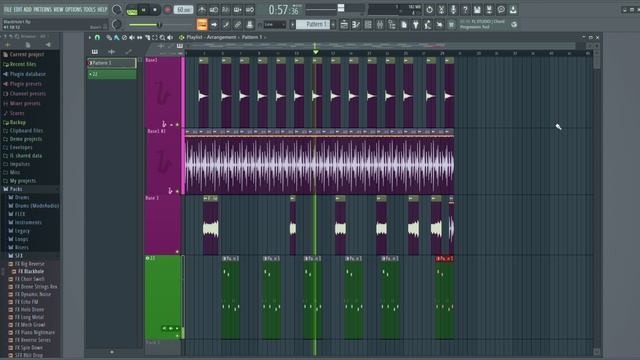Toggle the playlist magnet snap icon
Viewport: 640px width, 360px height.
click(98, 37)
